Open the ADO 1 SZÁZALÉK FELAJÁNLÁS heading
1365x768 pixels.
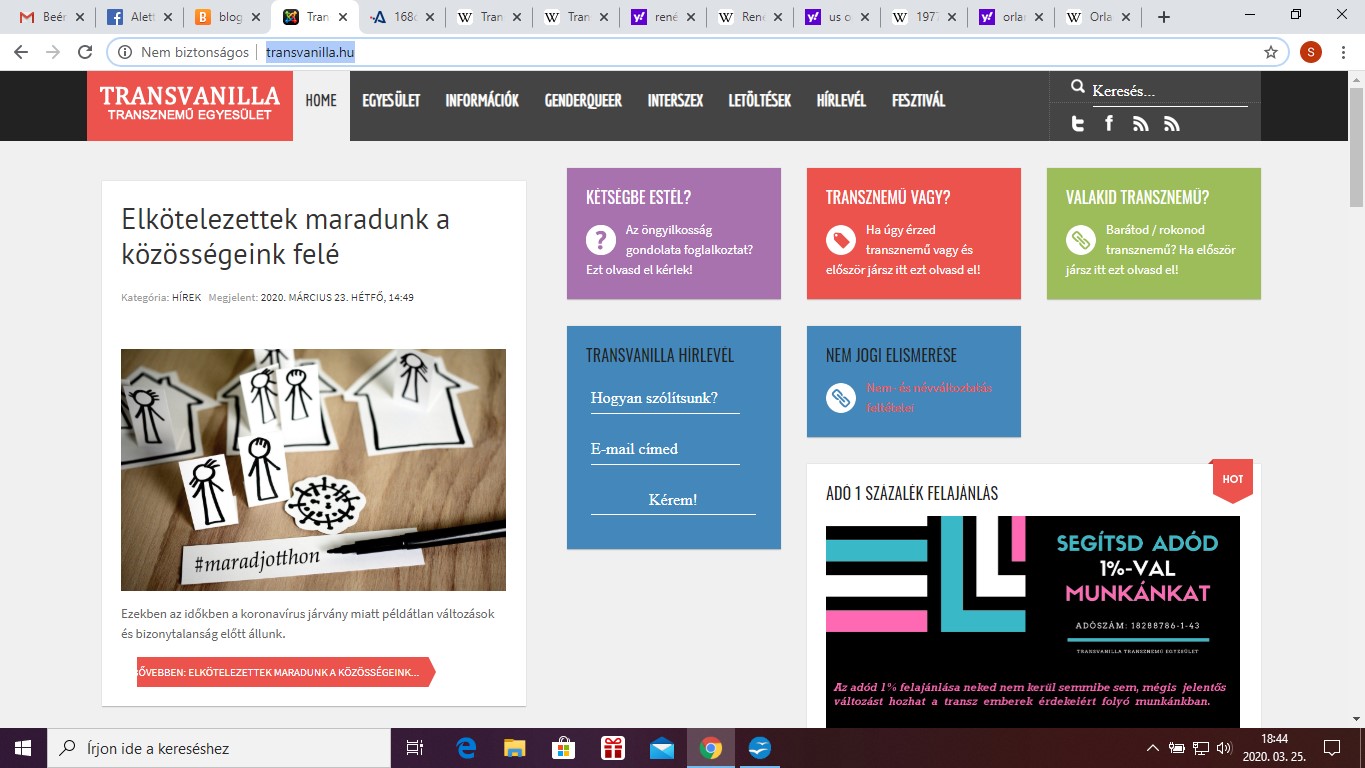912,494
